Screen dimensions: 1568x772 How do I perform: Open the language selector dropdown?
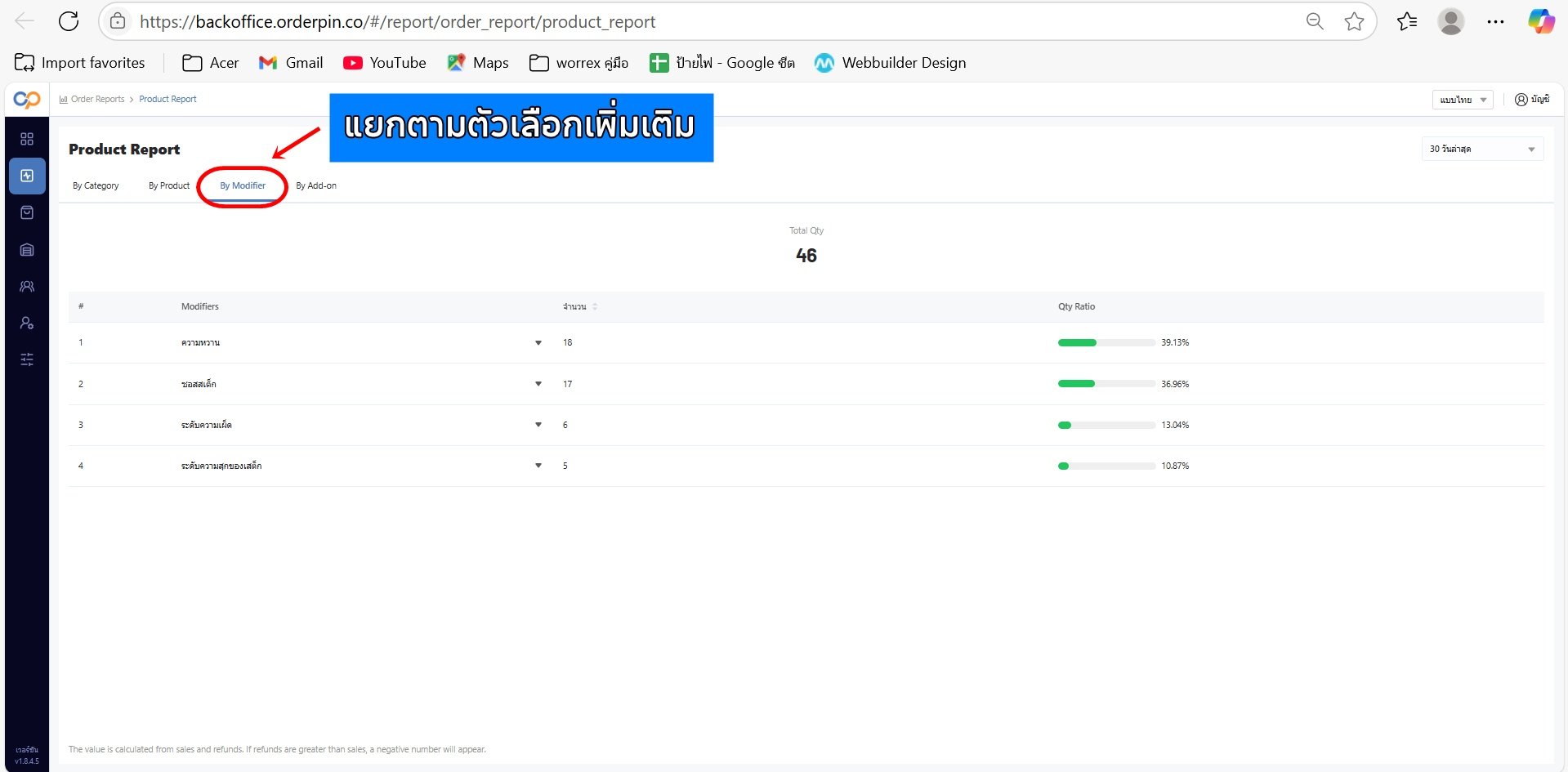click(1463, 100)
